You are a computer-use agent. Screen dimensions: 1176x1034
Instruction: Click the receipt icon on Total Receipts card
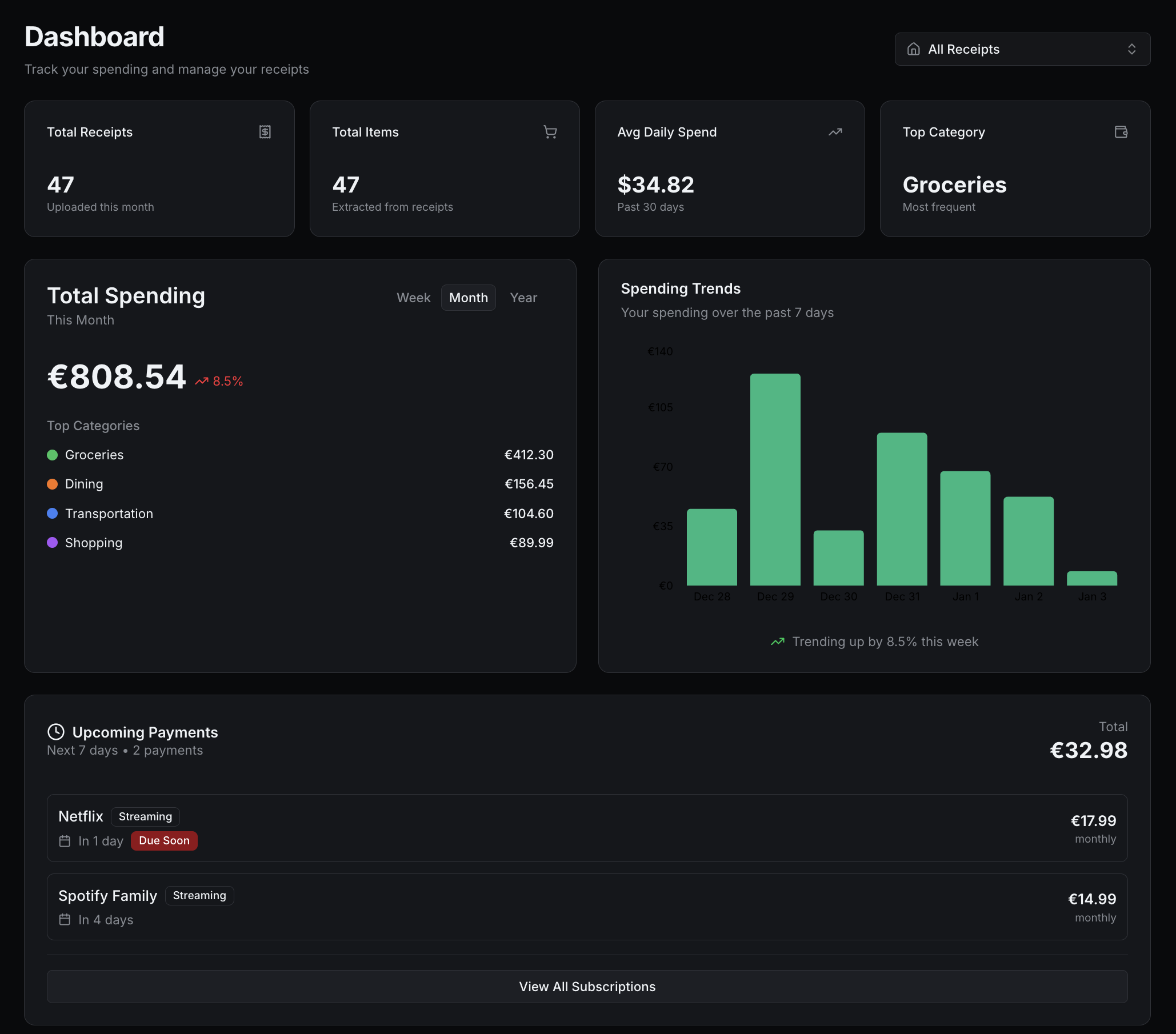[265, 132]
